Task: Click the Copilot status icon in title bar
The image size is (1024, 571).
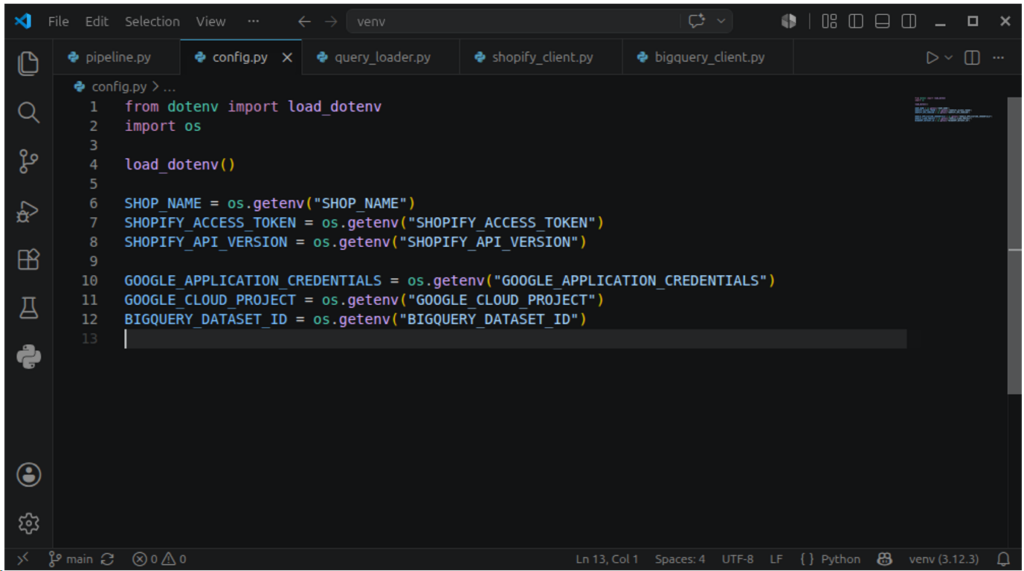Action: point(788,21)
